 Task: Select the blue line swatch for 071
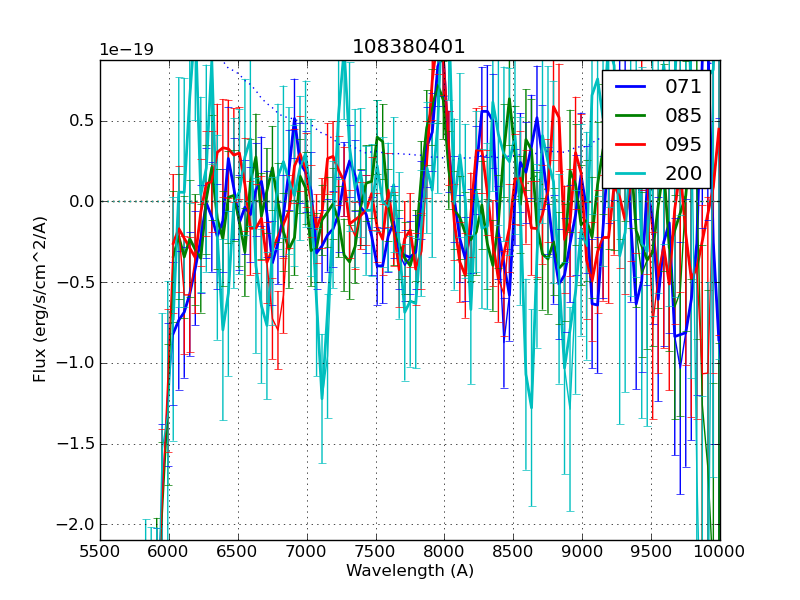631,87
